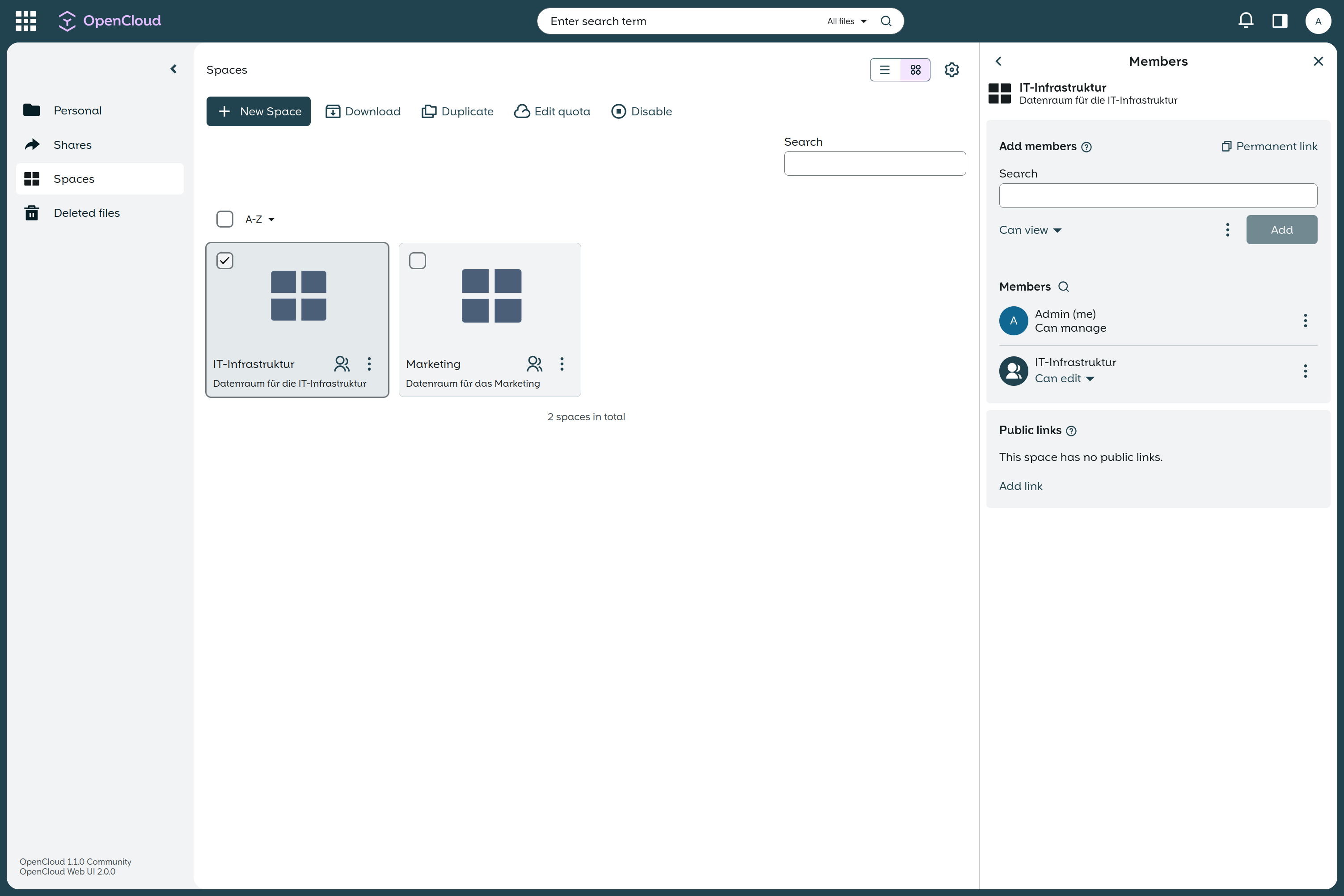Screen dimensions: 1344x896
Task: Switch to list view mode
Action: 885,70
